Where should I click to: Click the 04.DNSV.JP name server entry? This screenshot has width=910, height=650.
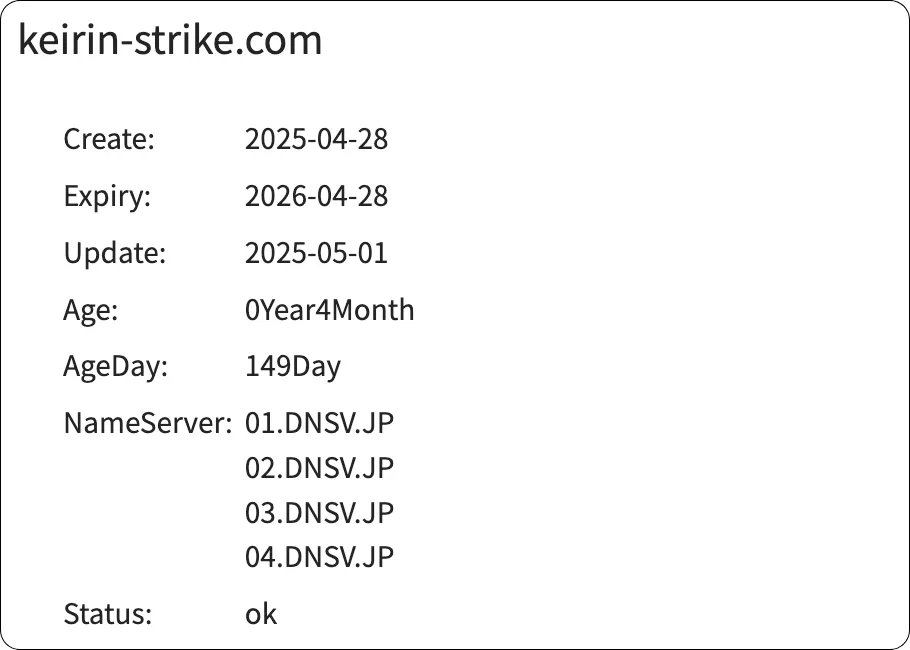pyautogui.click(x=320, y=557)
